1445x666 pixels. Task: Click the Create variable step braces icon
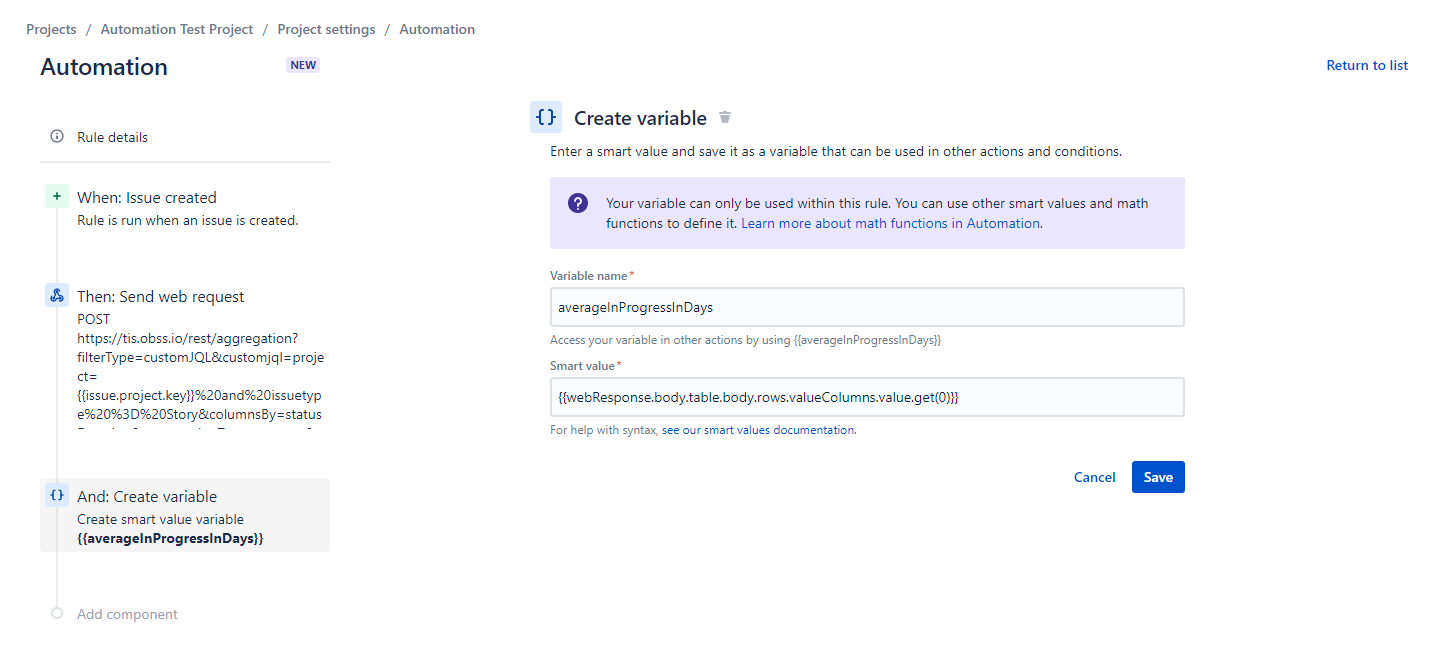57,495
